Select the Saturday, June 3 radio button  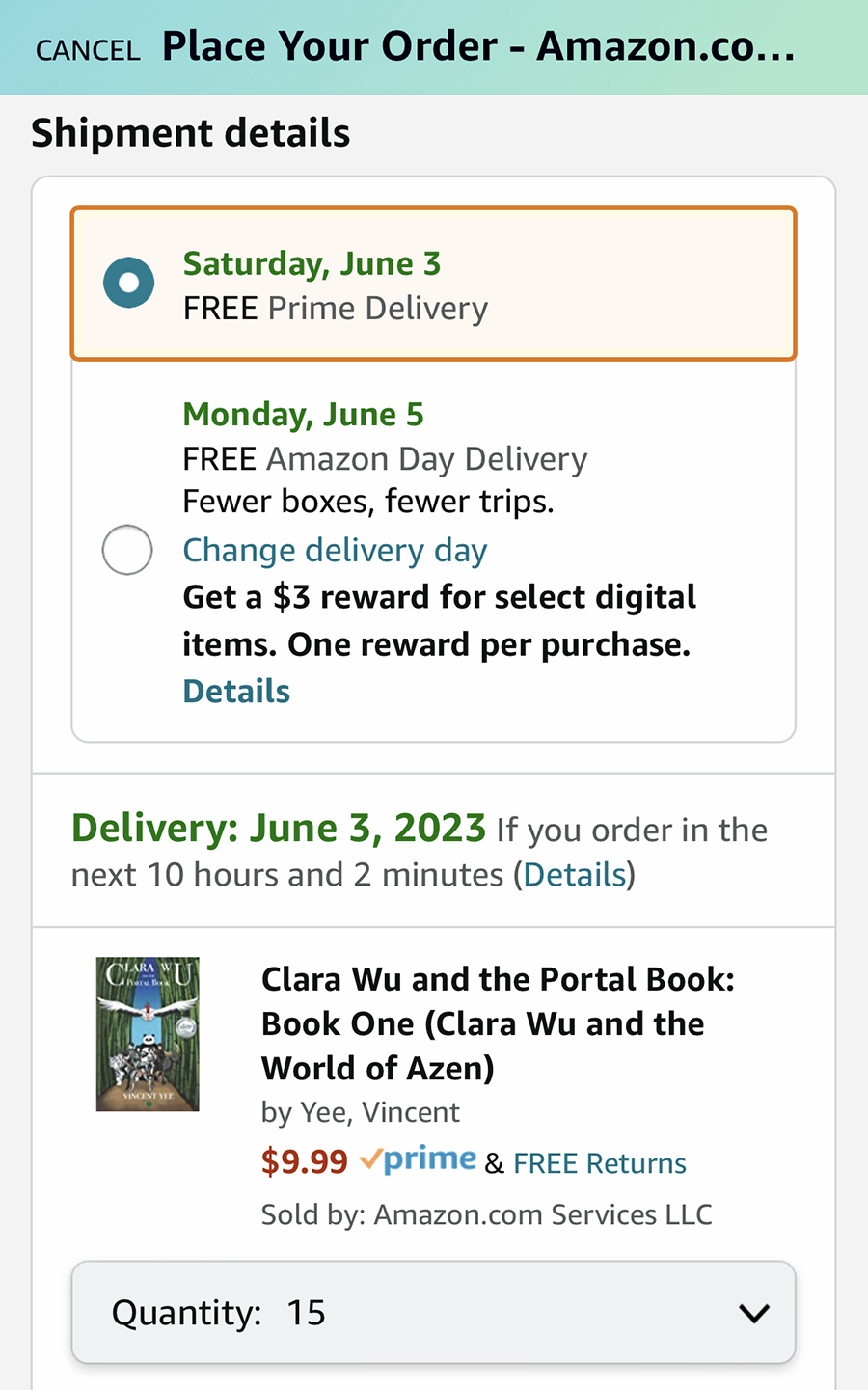pos(128,283)
